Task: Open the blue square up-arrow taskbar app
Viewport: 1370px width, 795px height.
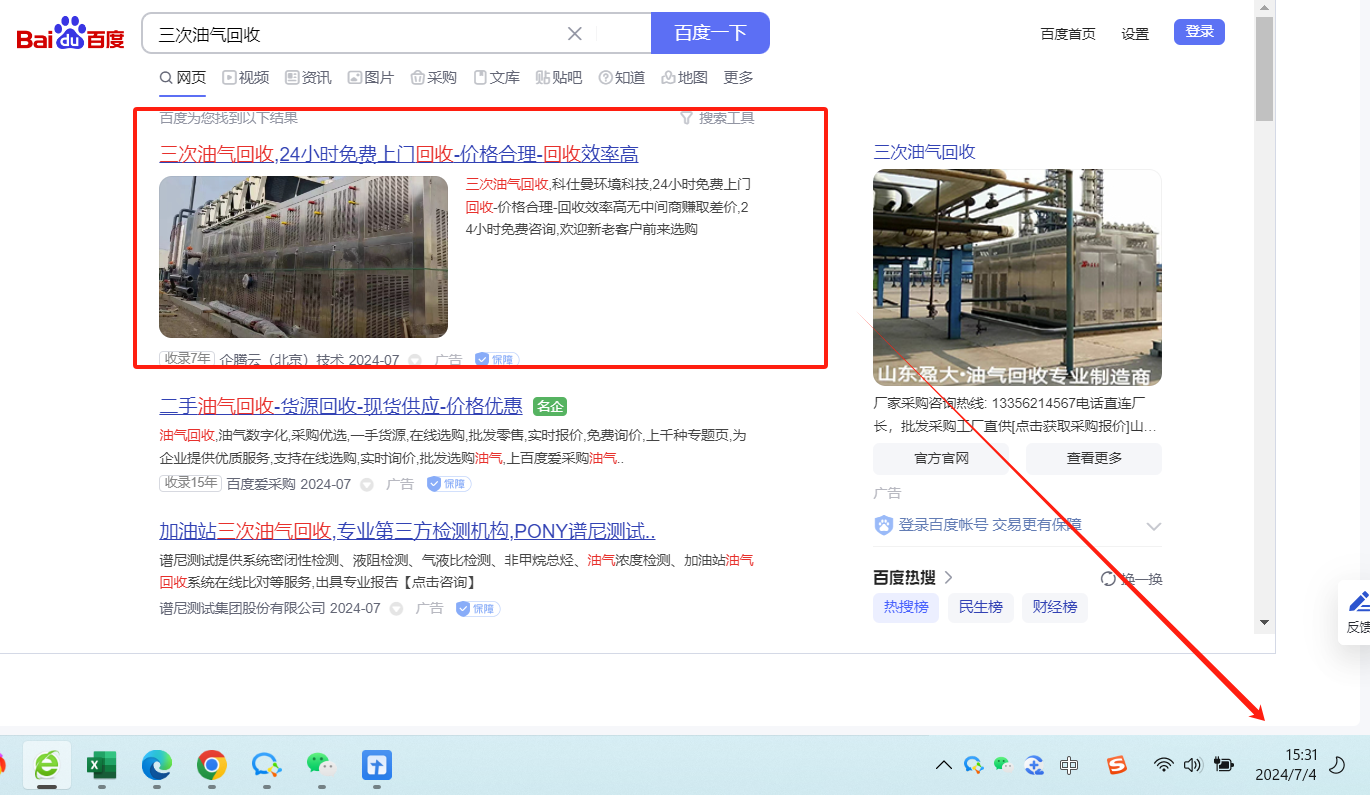Action: 376,766
